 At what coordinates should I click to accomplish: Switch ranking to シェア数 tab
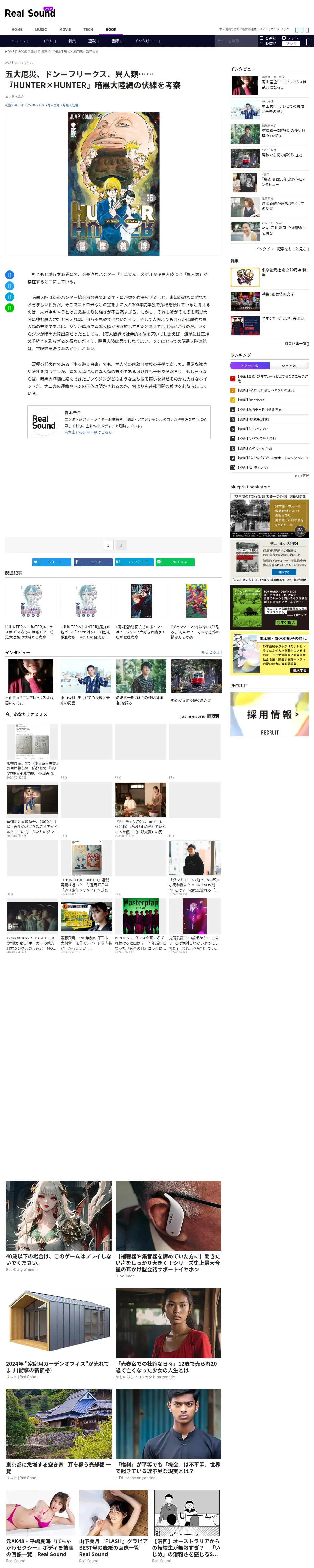coord(289,366)
